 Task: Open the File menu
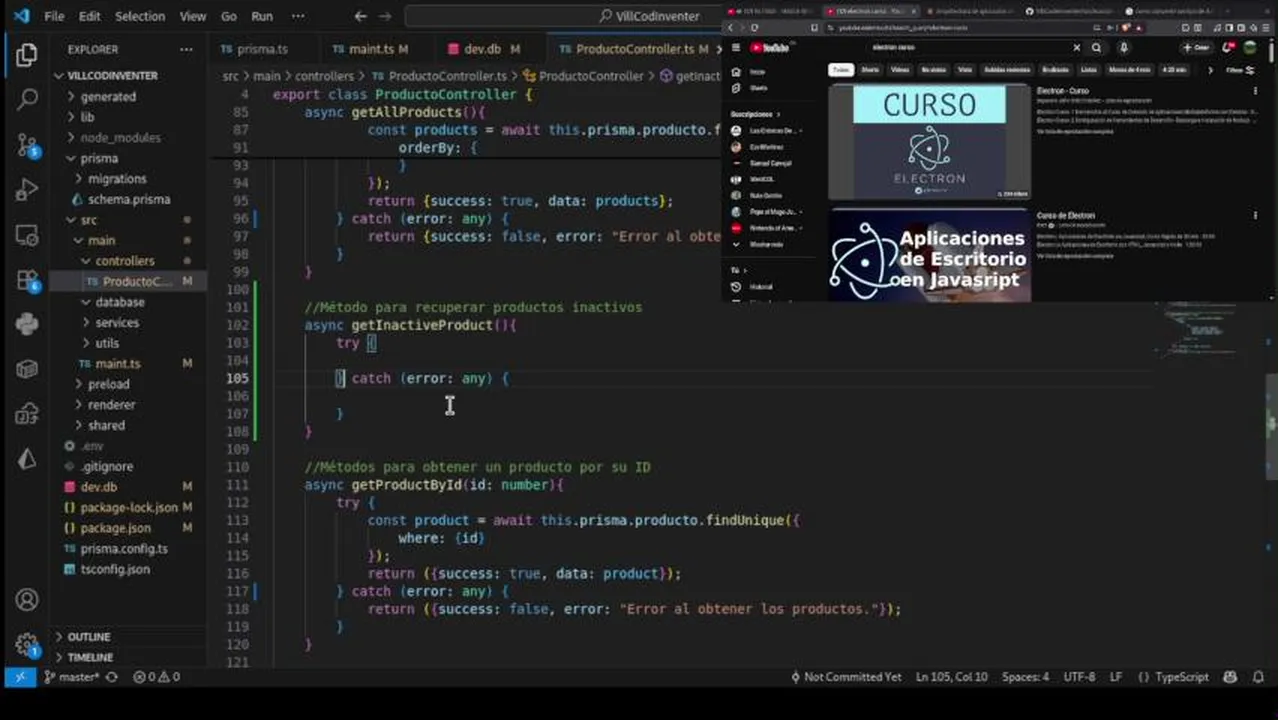coord(55,16)
